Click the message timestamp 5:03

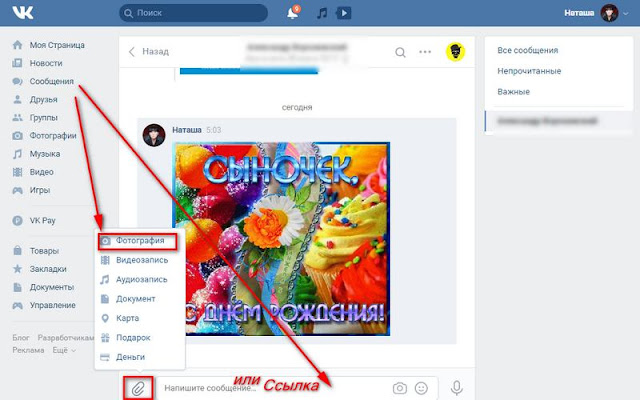point(213,130)
